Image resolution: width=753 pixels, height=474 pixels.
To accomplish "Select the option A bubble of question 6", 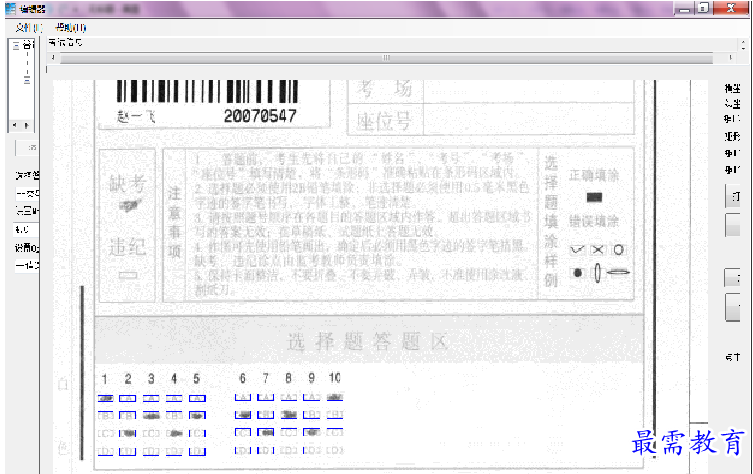I will point(243,397).
